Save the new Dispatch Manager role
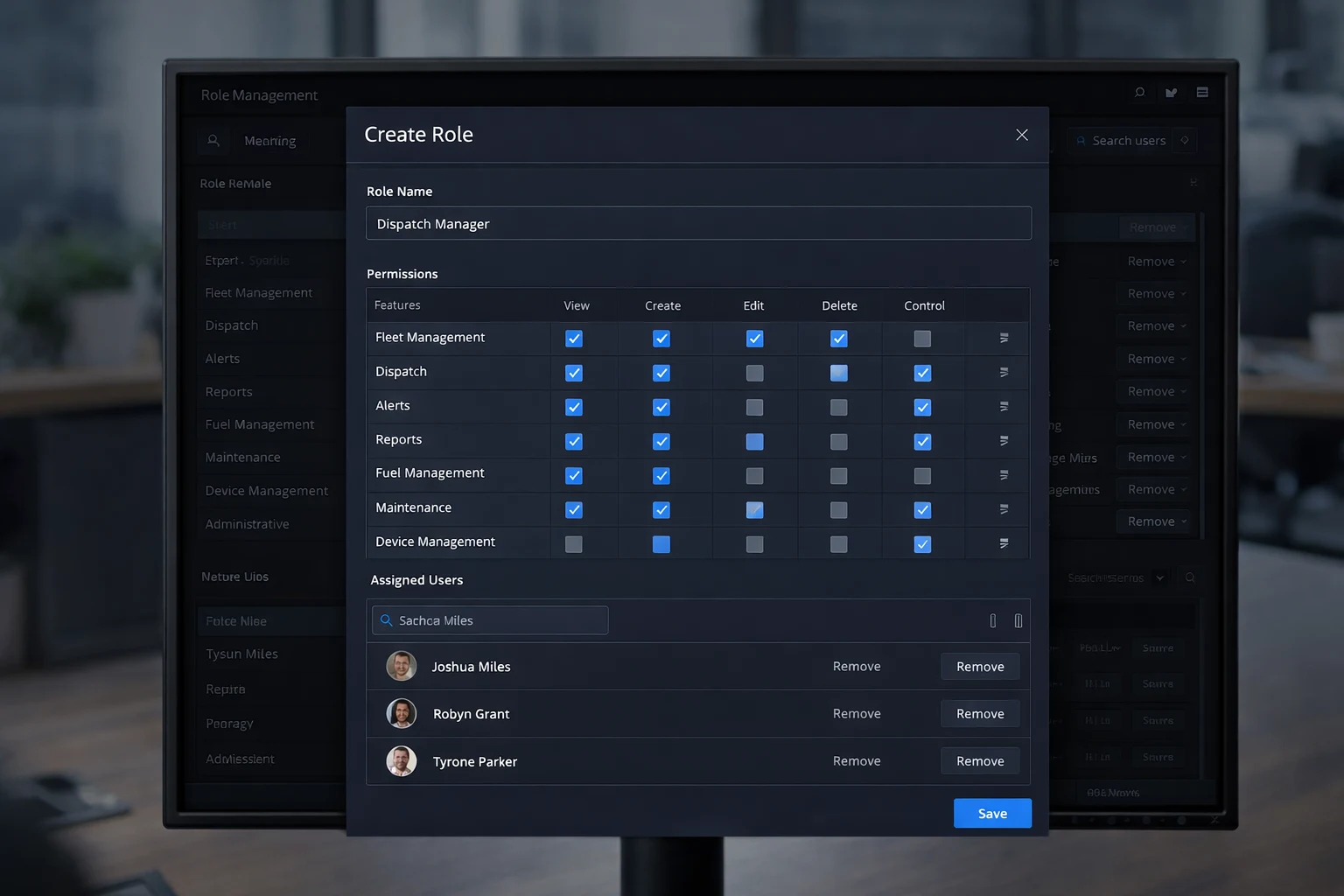Image resolution: width=1344 pixels, height=896 pixels. coord(992,813)
